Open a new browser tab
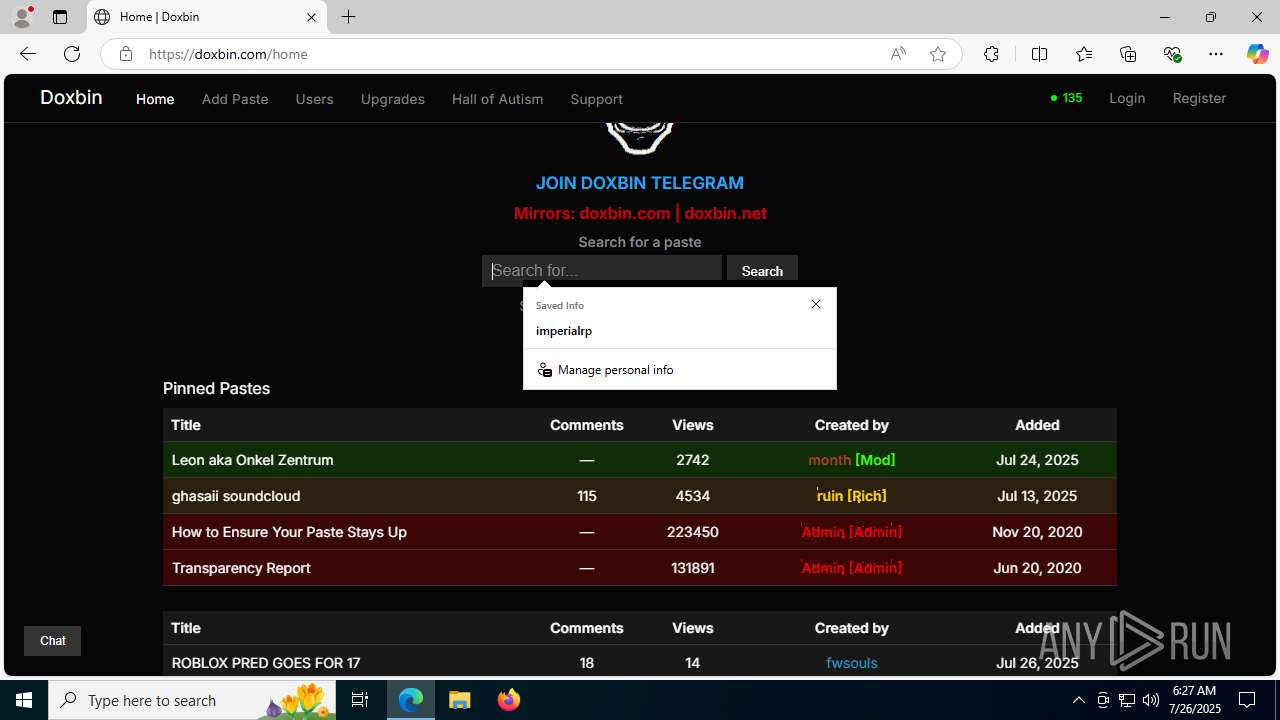Image resolution: width=1280 pixels, height=720 pixels. 348,17
